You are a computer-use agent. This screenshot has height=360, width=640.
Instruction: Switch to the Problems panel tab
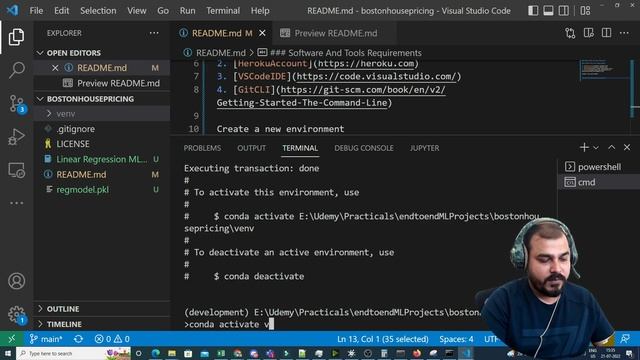pyautogui.click(x=202, y=148)
